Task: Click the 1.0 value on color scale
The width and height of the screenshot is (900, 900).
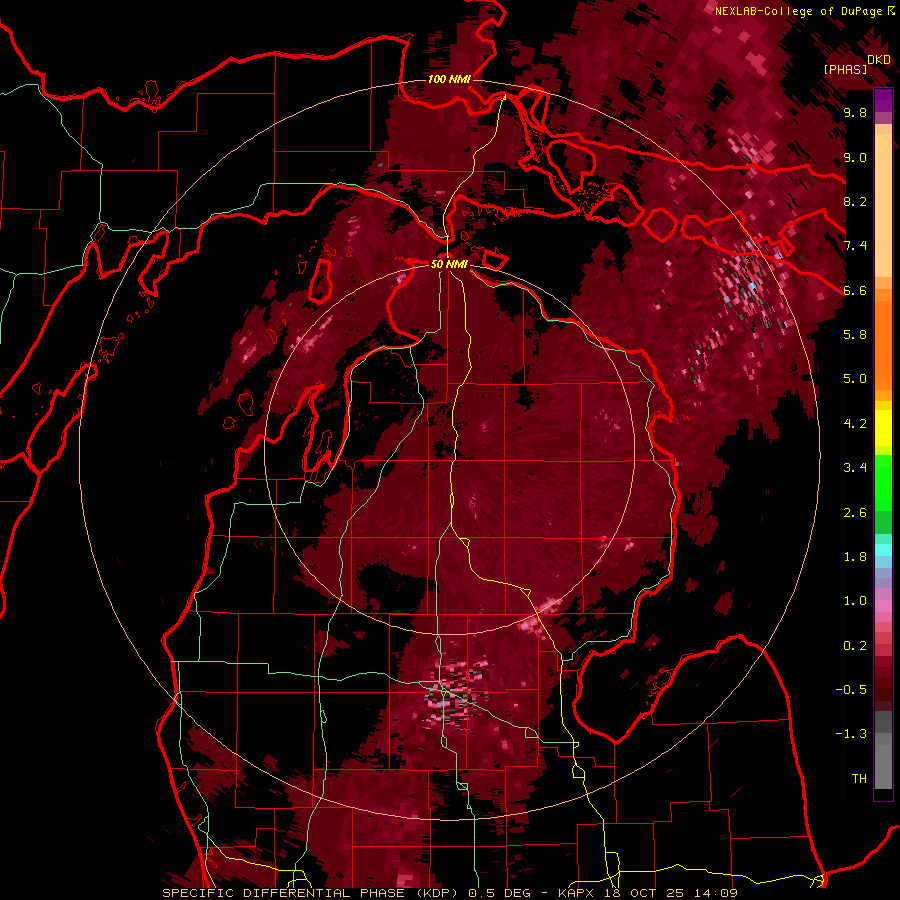Action: (x=855, y=601)
